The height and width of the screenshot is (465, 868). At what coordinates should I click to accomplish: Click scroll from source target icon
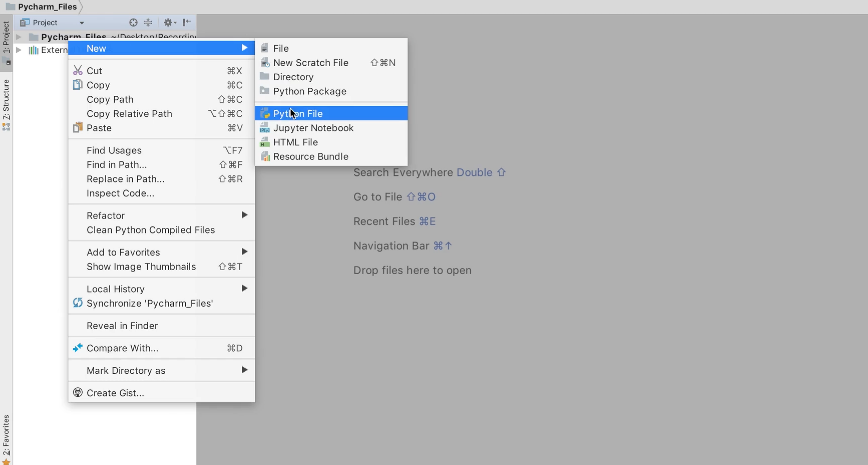[133, 23]
